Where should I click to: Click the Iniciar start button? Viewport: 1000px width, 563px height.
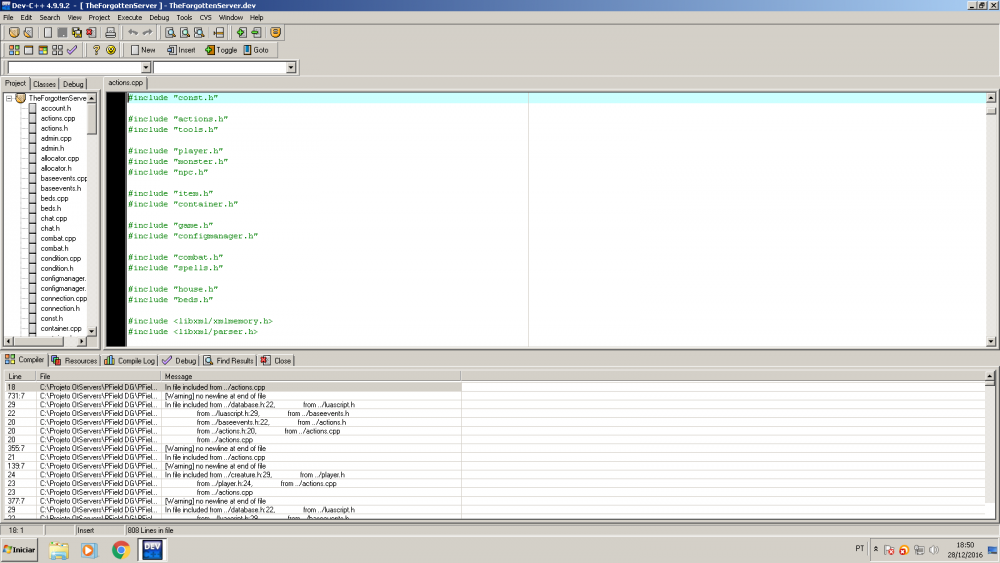click(x=19, y=550)
